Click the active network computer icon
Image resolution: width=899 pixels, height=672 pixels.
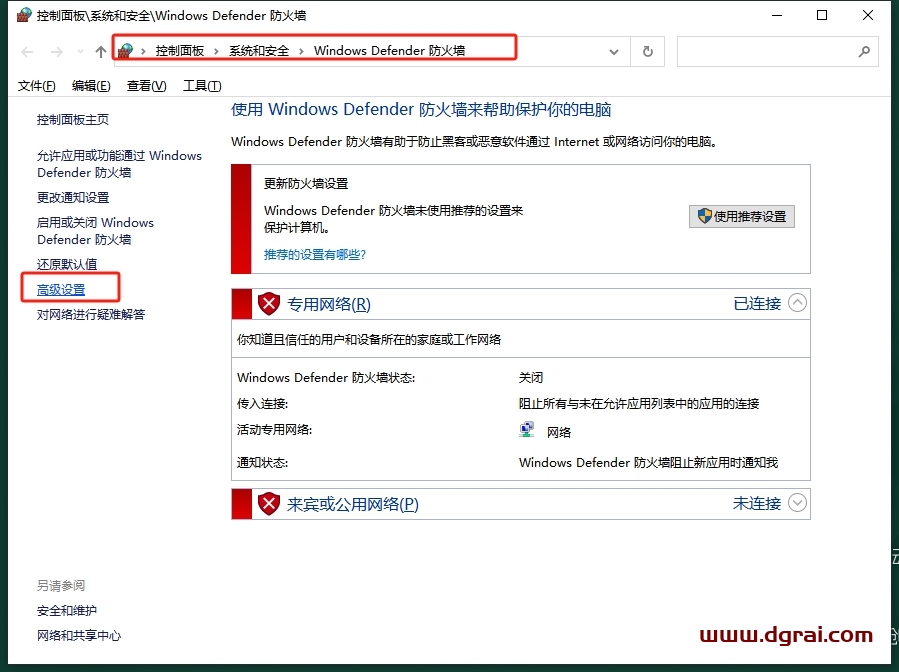(x=527, y=429)
